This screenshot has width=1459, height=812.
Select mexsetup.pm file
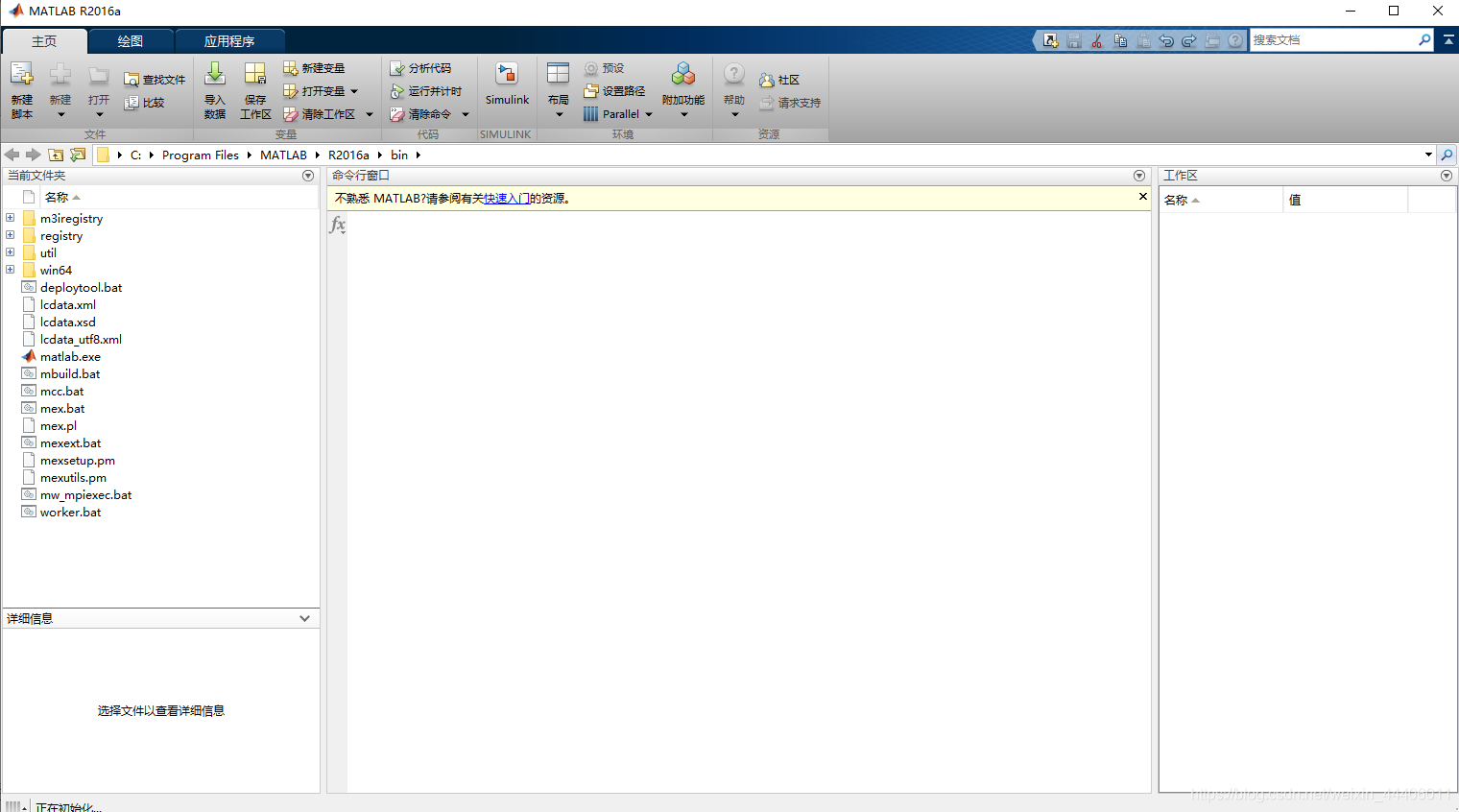click(77, 461)
